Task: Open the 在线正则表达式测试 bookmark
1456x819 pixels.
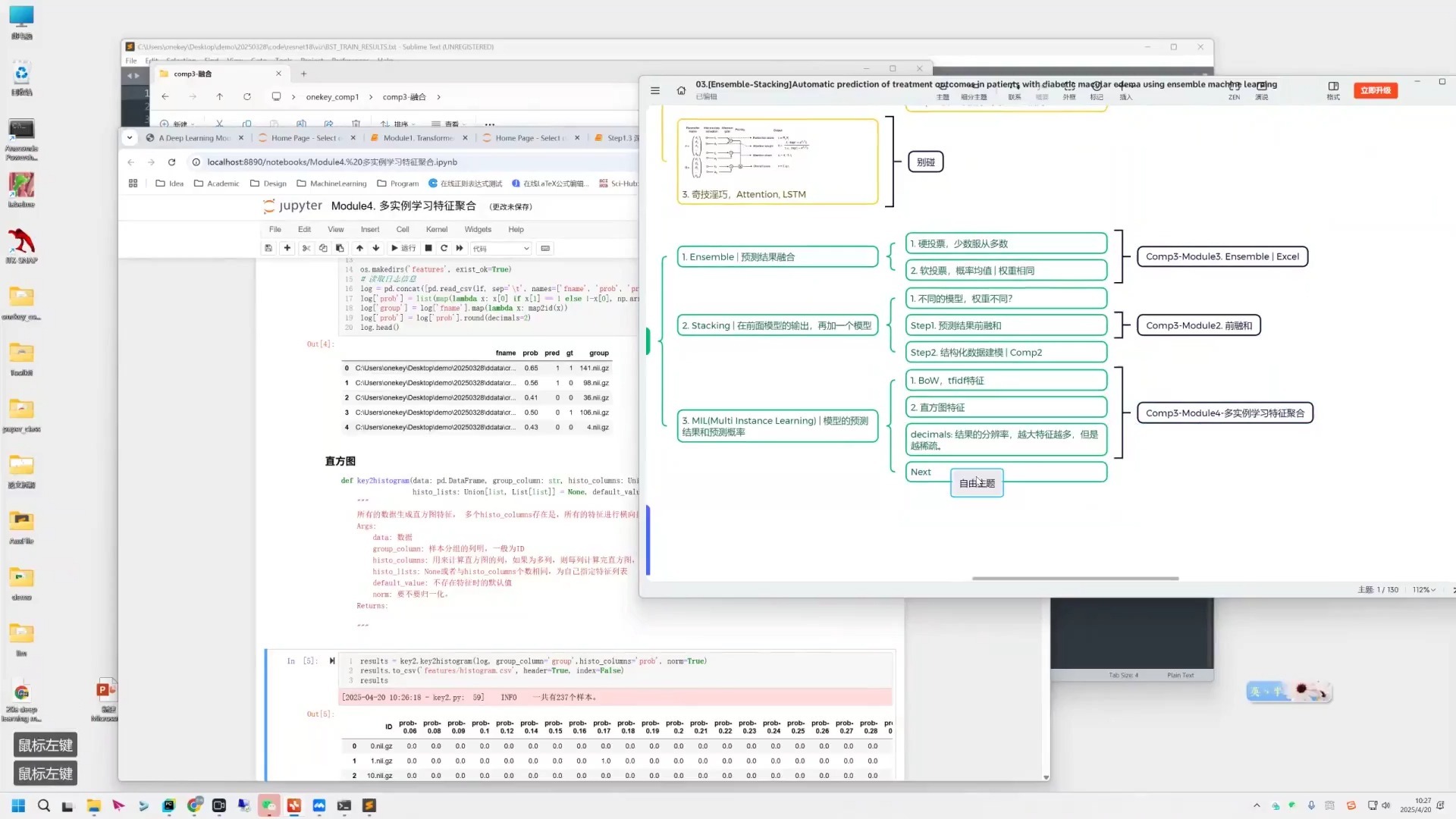Action: pos(465,184)
